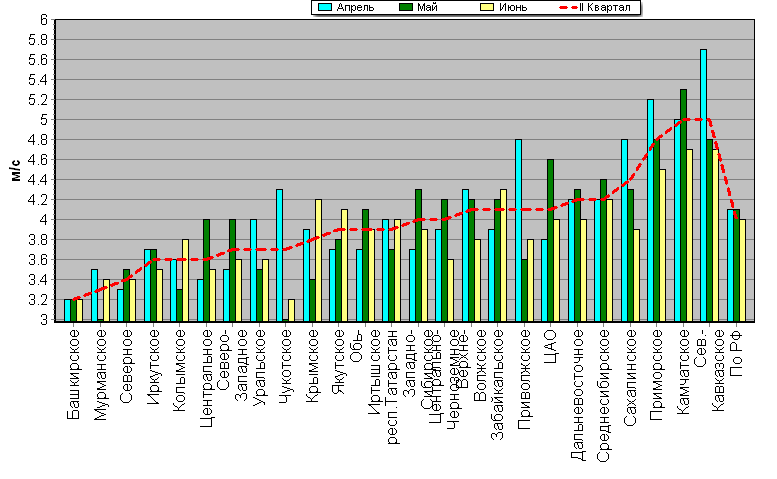Click the Дальневосточное category label

click(x=577, y=395)
